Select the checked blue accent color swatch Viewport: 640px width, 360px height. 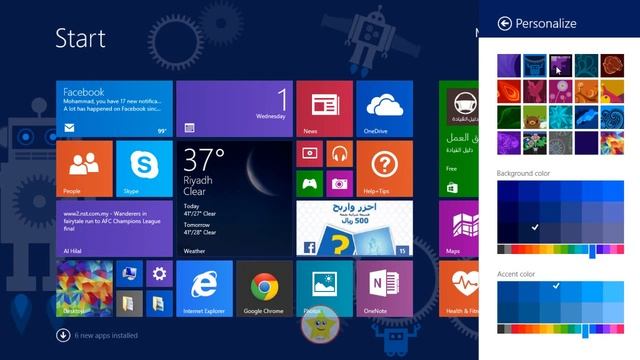550,291
